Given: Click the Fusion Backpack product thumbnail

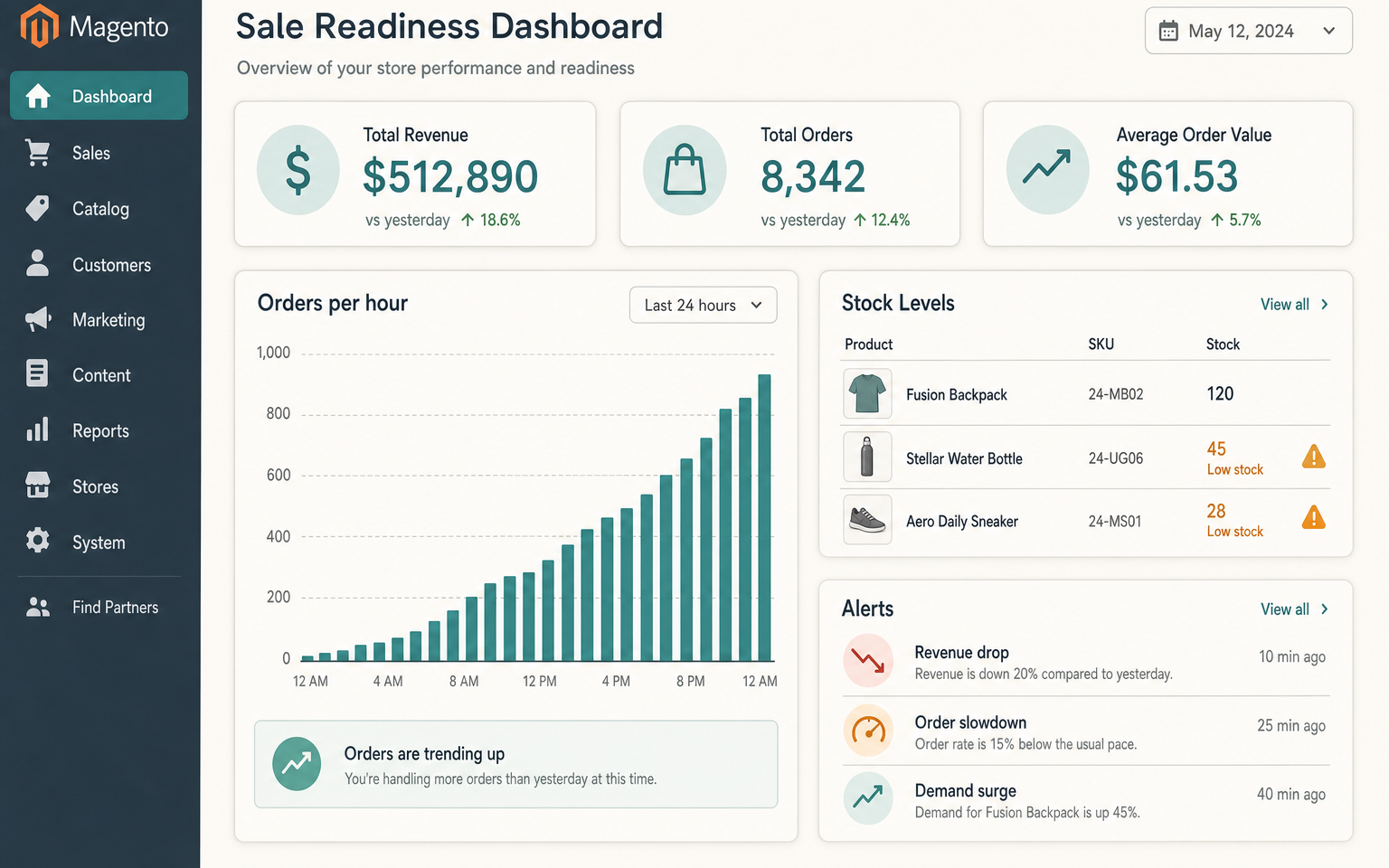Looking at the screenshot, I should [x=867, y=393].
